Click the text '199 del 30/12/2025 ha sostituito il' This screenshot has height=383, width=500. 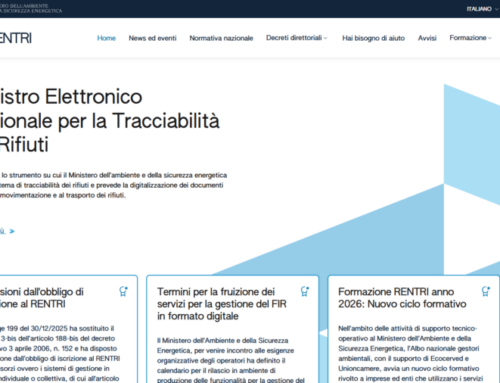pyautogui.click(x=60, y=328)
